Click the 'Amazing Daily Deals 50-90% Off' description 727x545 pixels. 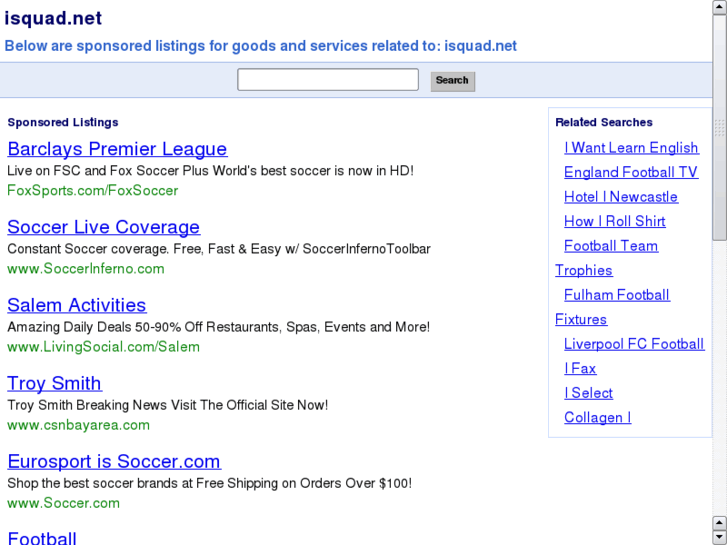(x=218, y=327)
